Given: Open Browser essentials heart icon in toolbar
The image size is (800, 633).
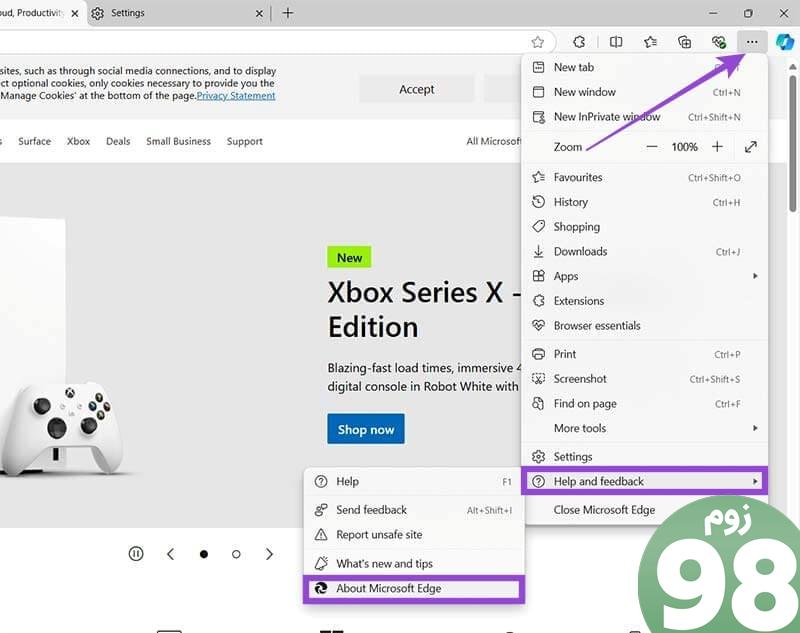Looking at the screenshot, I should pyautogui.click(x=718, y=42).
